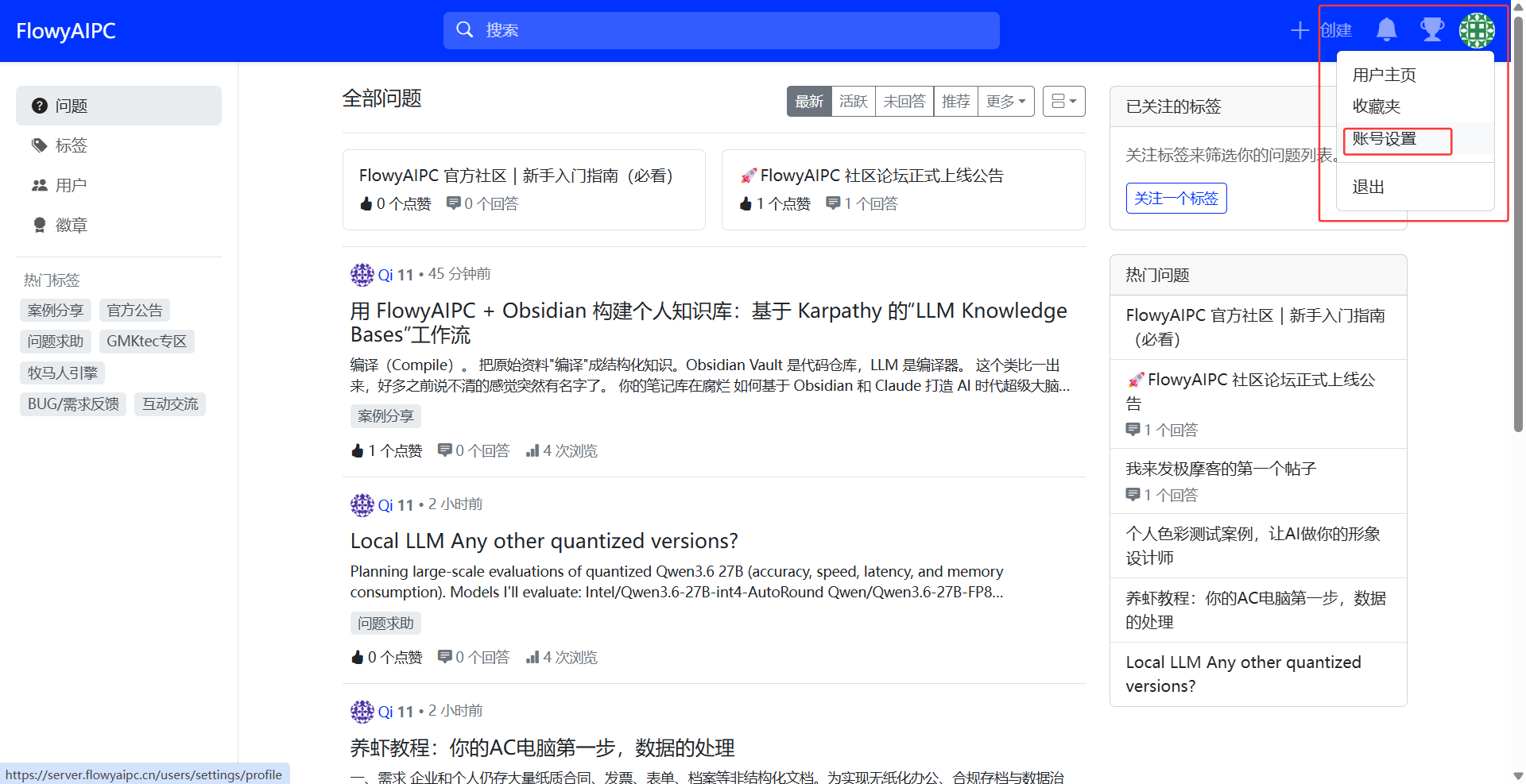Select the 最新 sort tab
The height and width of the screenshot is (784, 1526).
[x=809, y=102]
